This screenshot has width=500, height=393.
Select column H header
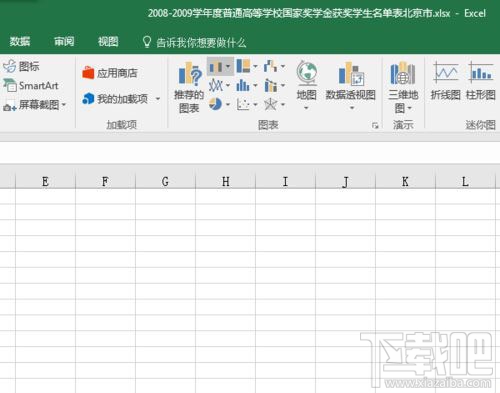pos(225,182)
